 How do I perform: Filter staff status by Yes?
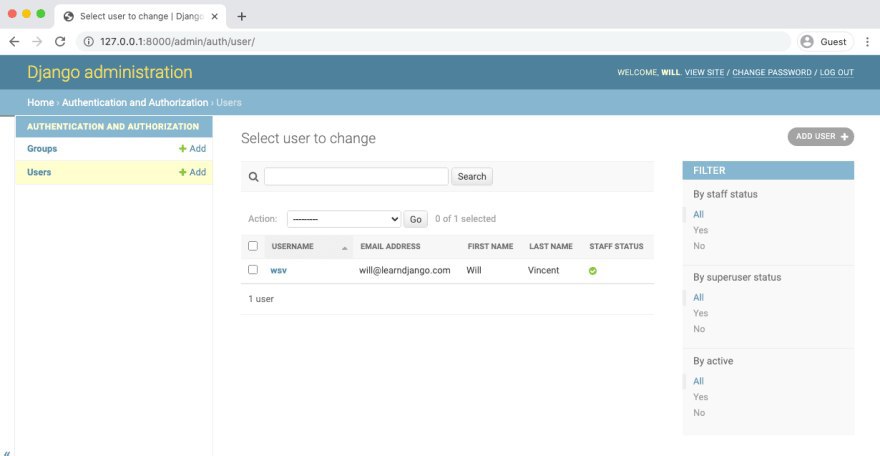700,230
